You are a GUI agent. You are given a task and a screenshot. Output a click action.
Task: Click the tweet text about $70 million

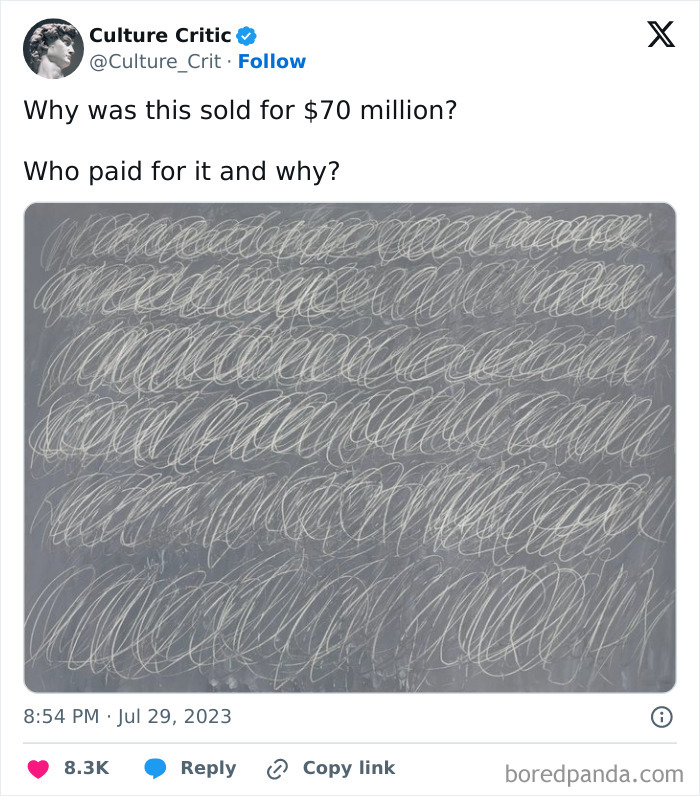(x=240, y=110)
